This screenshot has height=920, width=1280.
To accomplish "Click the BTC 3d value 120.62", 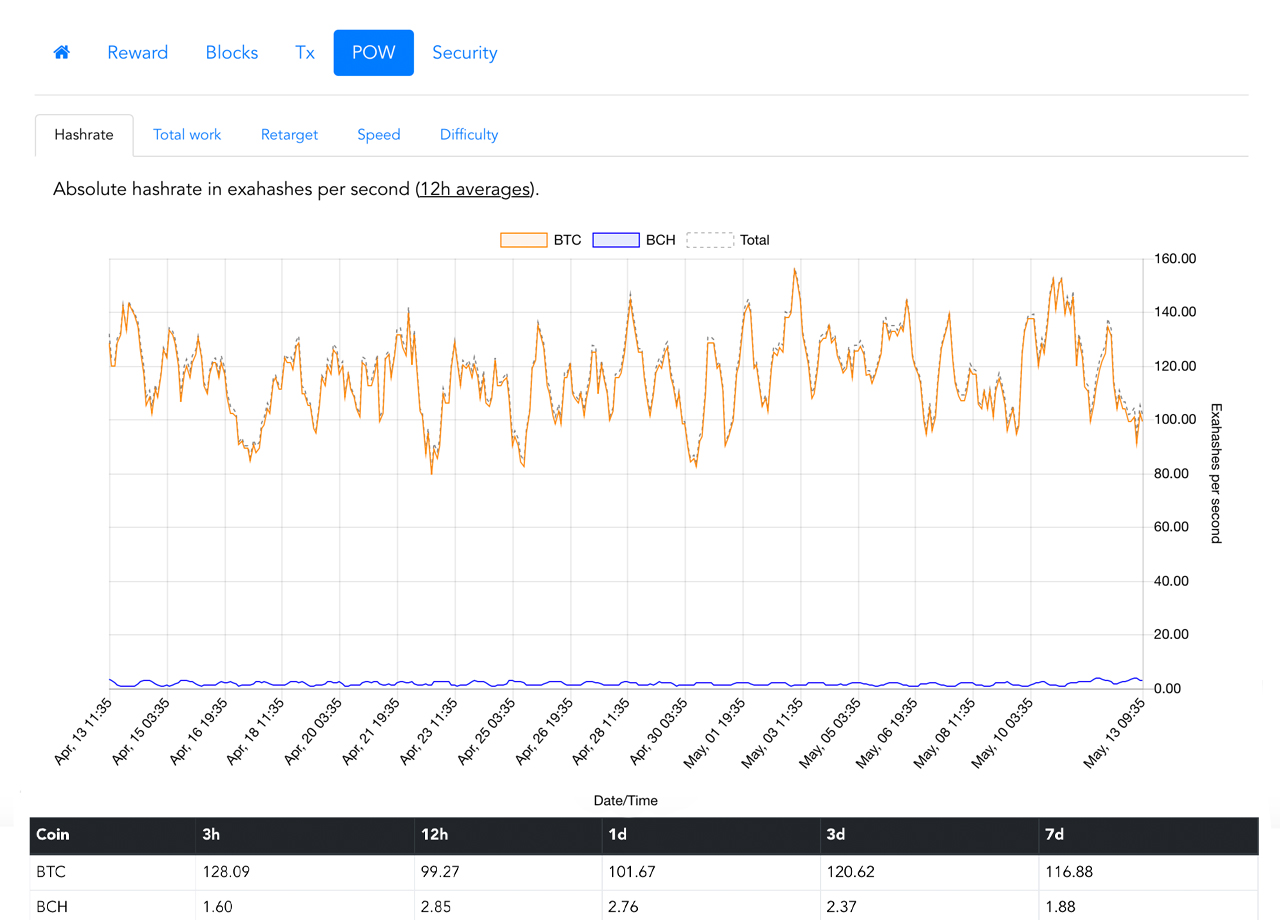I will (852, 872).
